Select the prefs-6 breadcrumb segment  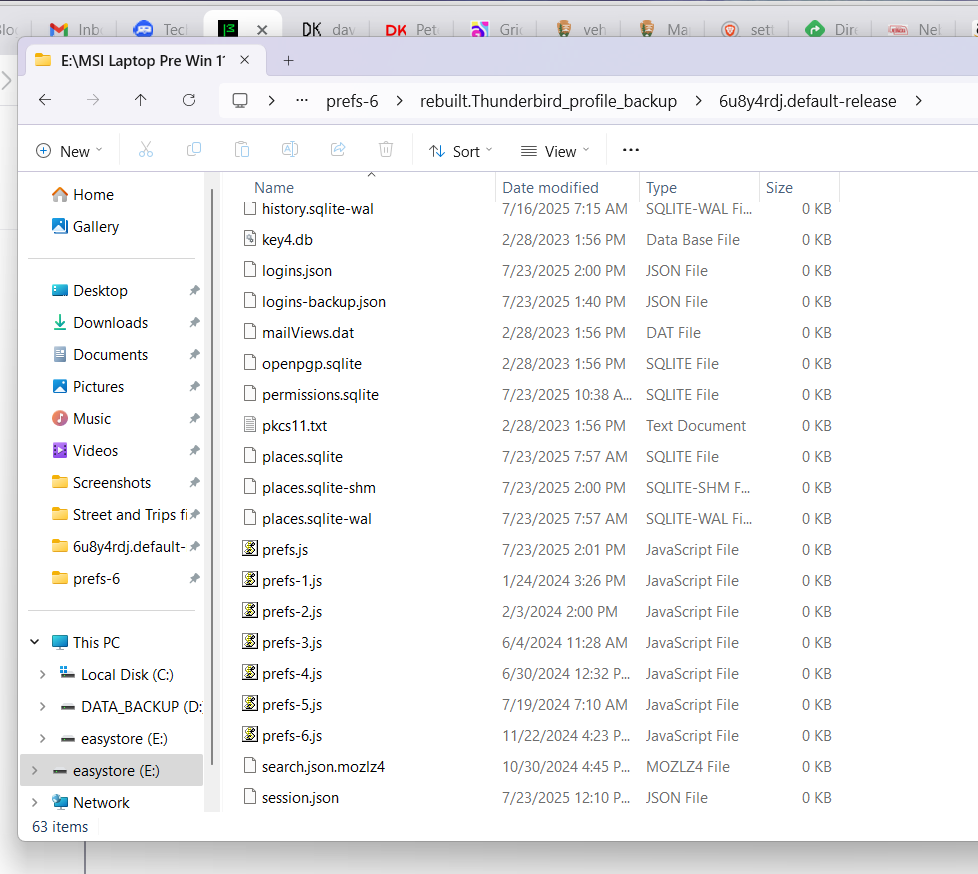click(352, 101)
